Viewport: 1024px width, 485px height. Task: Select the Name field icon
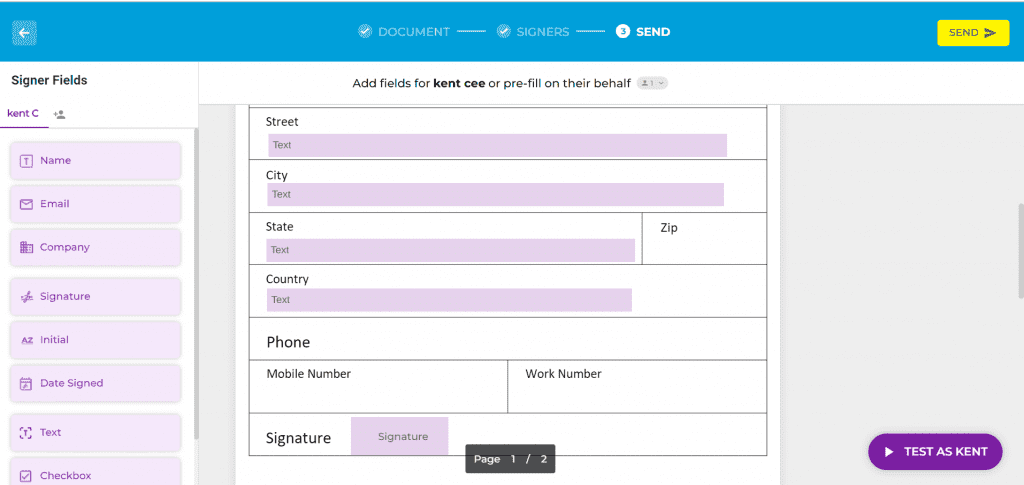(x=26, y=161)
